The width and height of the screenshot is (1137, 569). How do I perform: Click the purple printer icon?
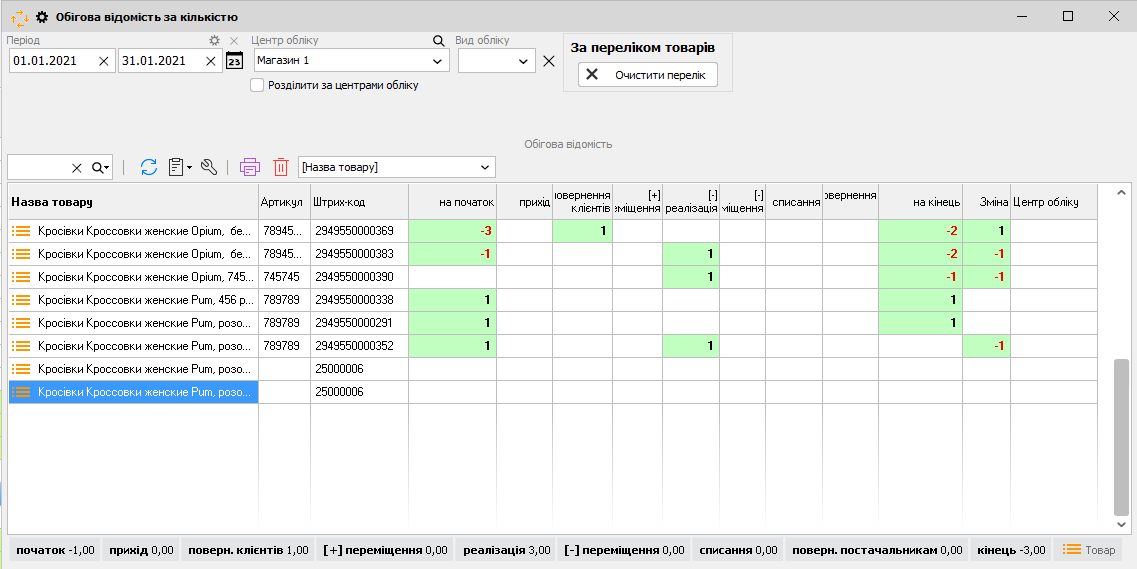point(250,167)
